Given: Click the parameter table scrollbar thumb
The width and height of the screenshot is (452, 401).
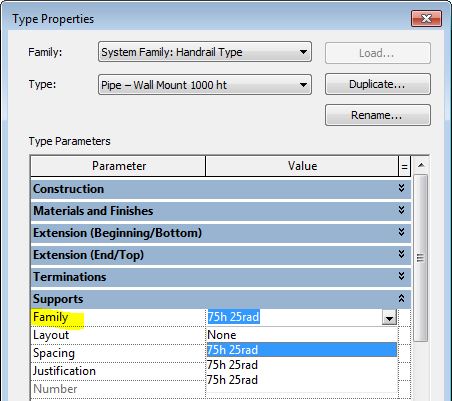Looking at the screenshot, I should pos(421,258).
